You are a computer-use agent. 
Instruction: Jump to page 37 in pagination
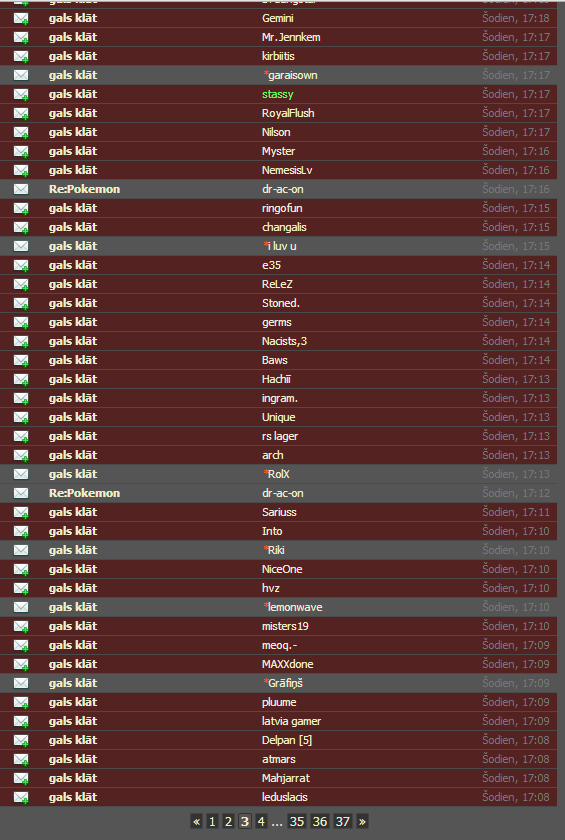(343, 821)
